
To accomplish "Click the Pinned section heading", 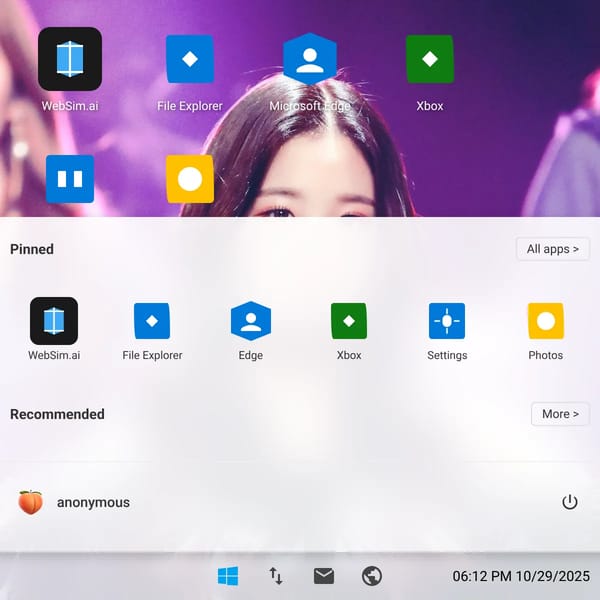I will (32, 249).
